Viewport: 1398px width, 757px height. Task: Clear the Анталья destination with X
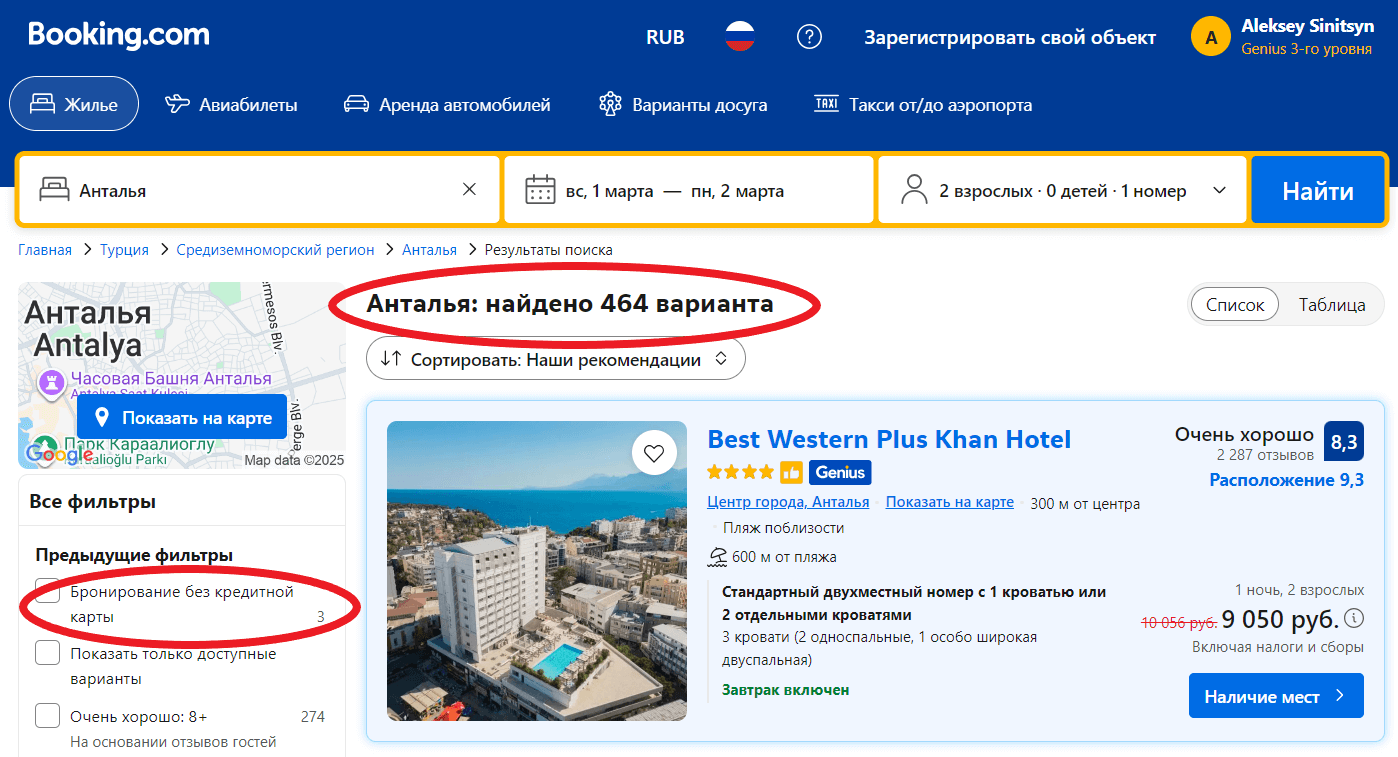pos(469,188)
